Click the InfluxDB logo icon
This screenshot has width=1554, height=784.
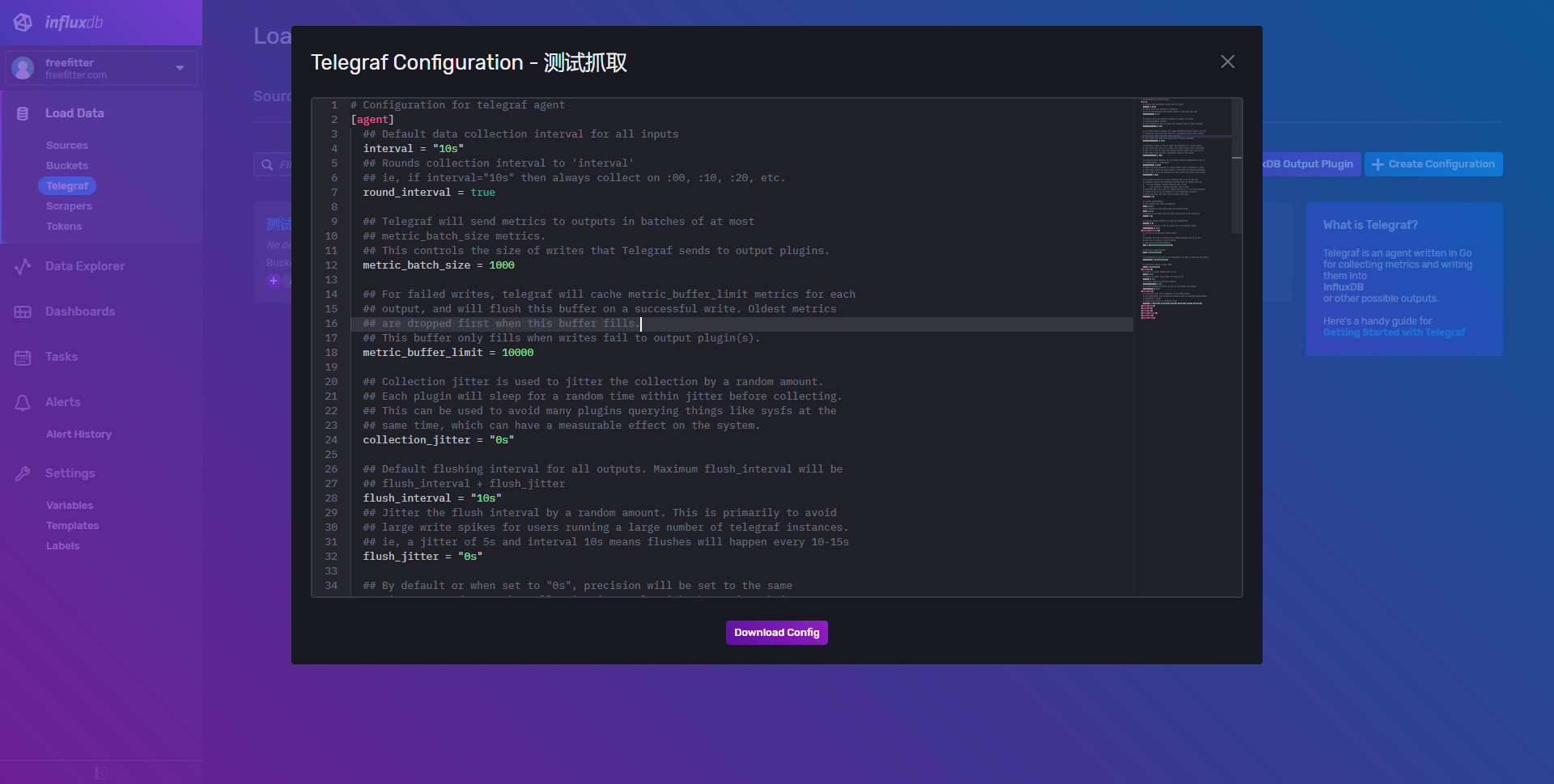tap(23, 23)
